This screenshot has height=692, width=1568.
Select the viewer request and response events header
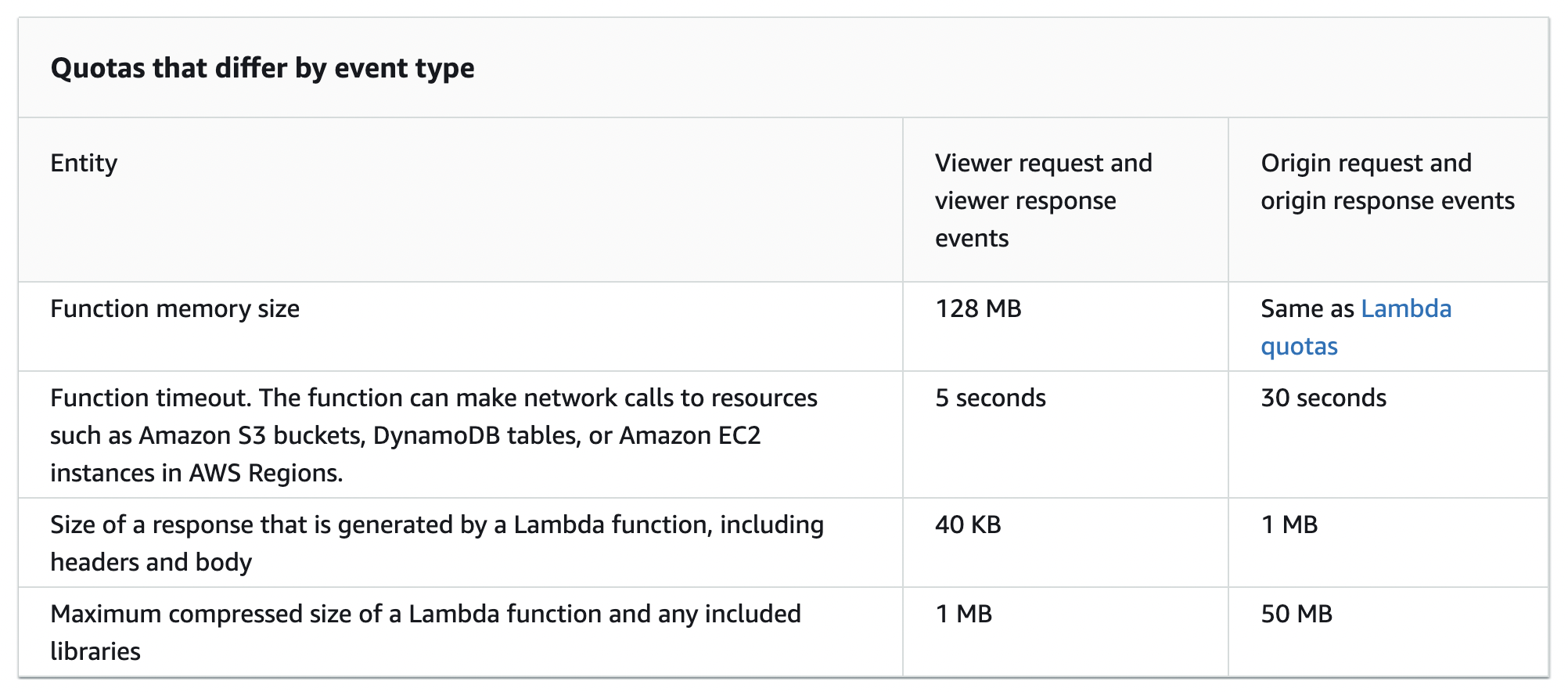pos(1042,200)
